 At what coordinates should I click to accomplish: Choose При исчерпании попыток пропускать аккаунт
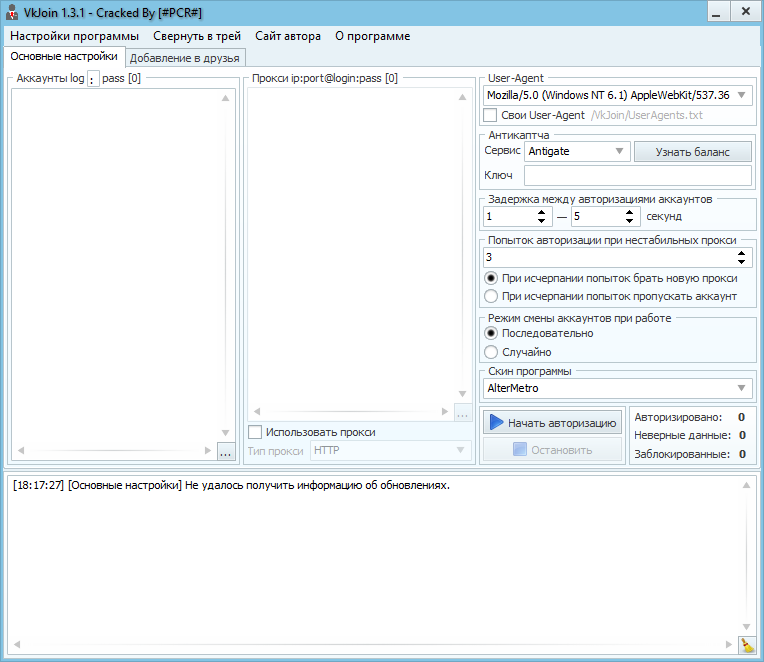[x=491, y=297]
